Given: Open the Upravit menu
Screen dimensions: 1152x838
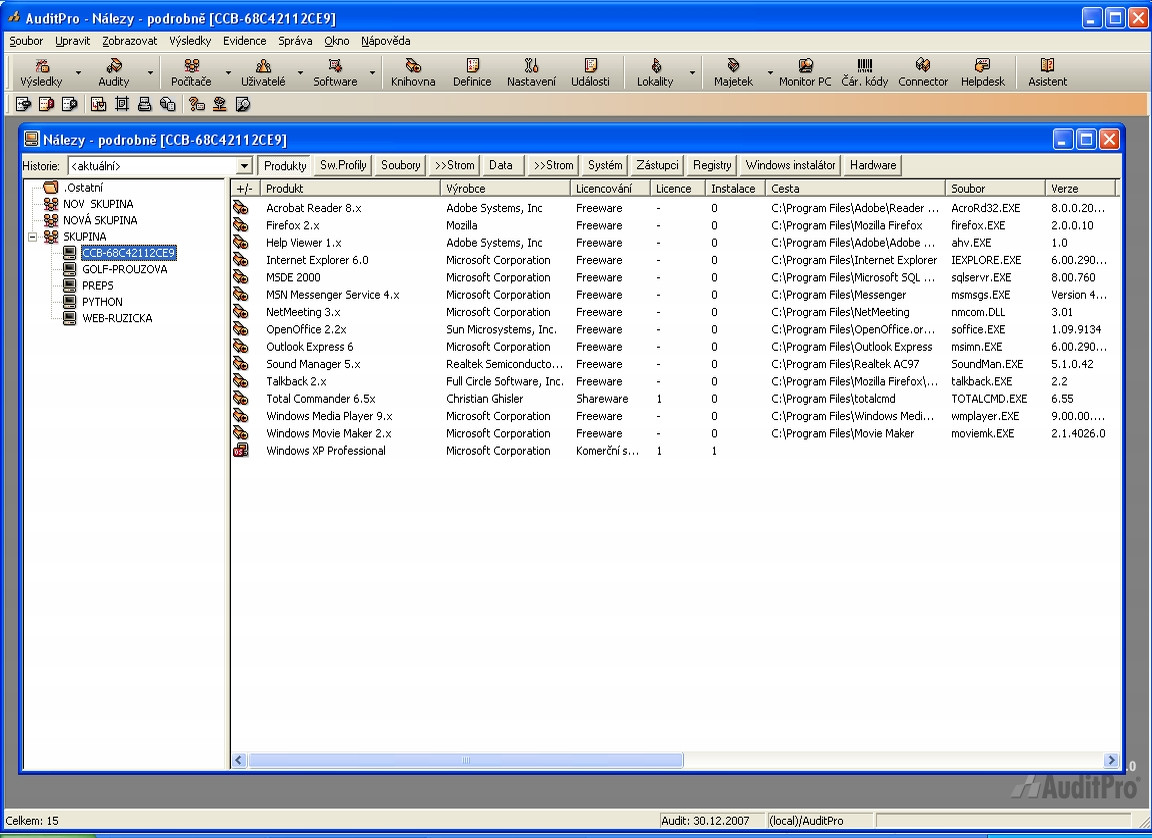Looking at the screenshot, I should coord(73,41).
